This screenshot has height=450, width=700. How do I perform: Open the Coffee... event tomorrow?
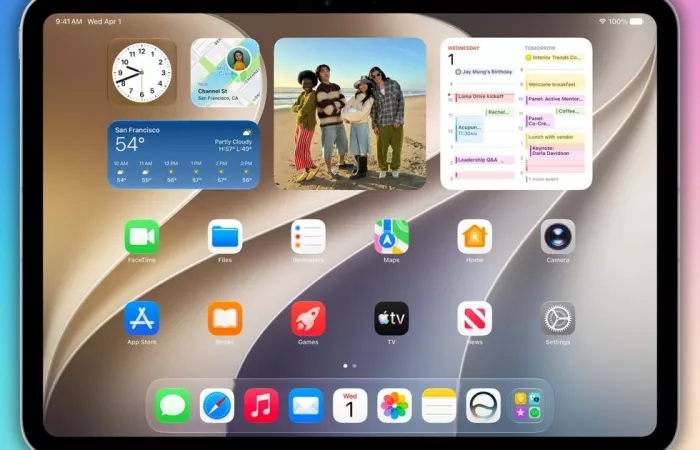click(570, 111)
